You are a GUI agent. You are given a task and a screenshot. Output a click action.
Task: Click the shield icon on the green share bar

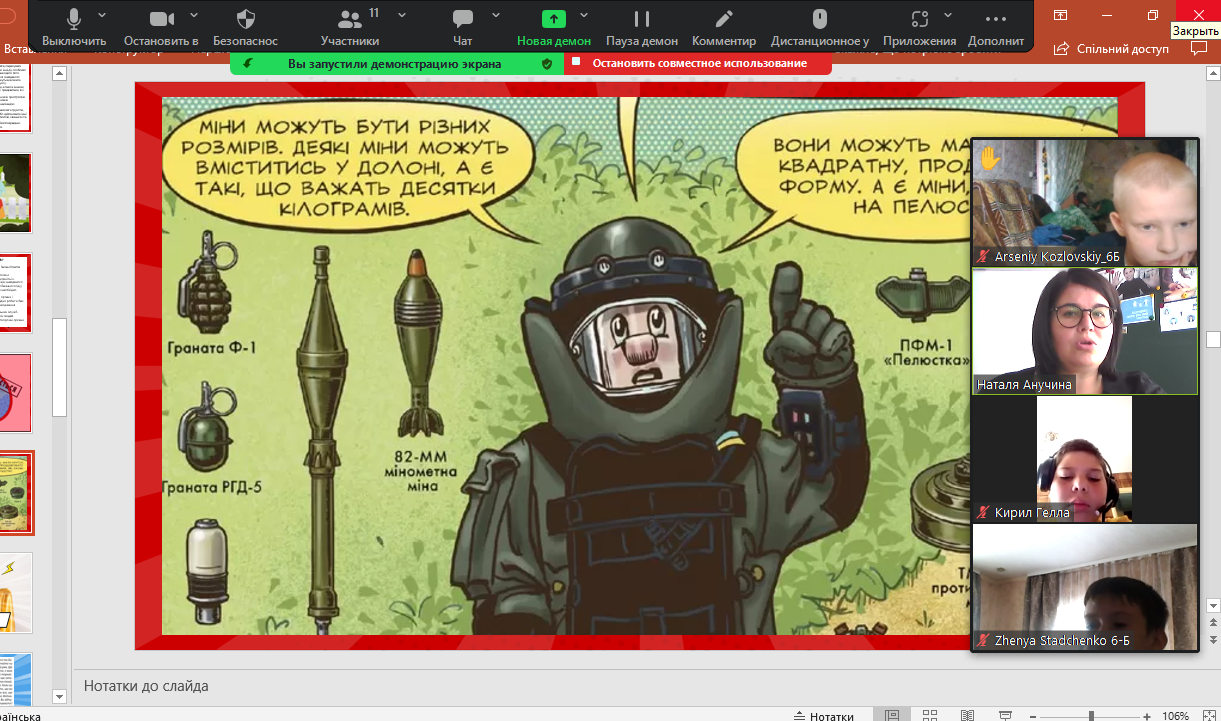(547, 63)
